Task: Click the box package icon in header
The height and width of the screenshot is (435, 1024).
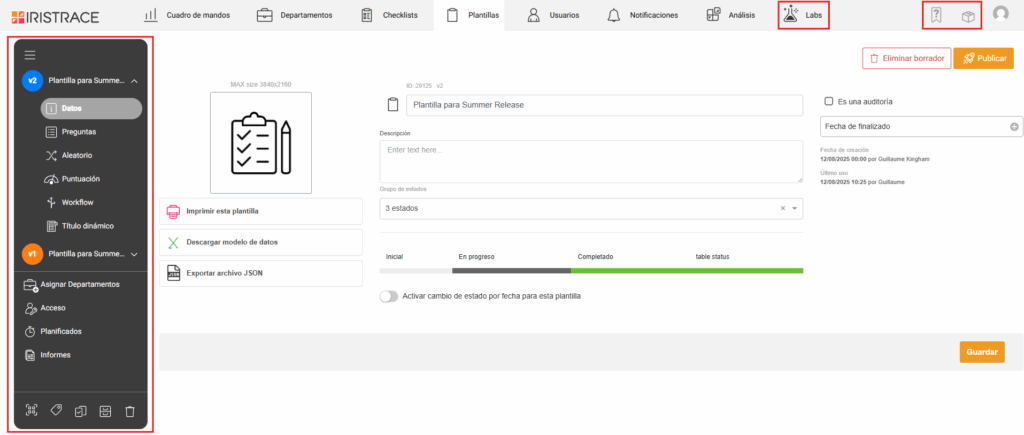Action: 967,15
